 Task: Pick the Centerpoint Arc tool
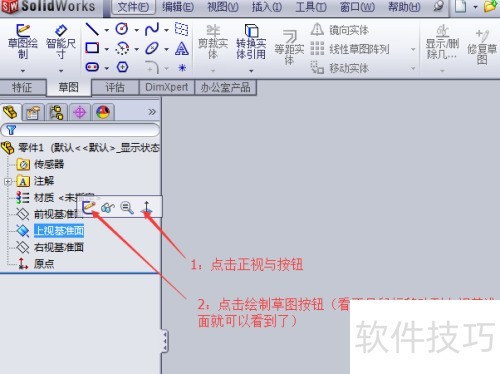point(122,49)
